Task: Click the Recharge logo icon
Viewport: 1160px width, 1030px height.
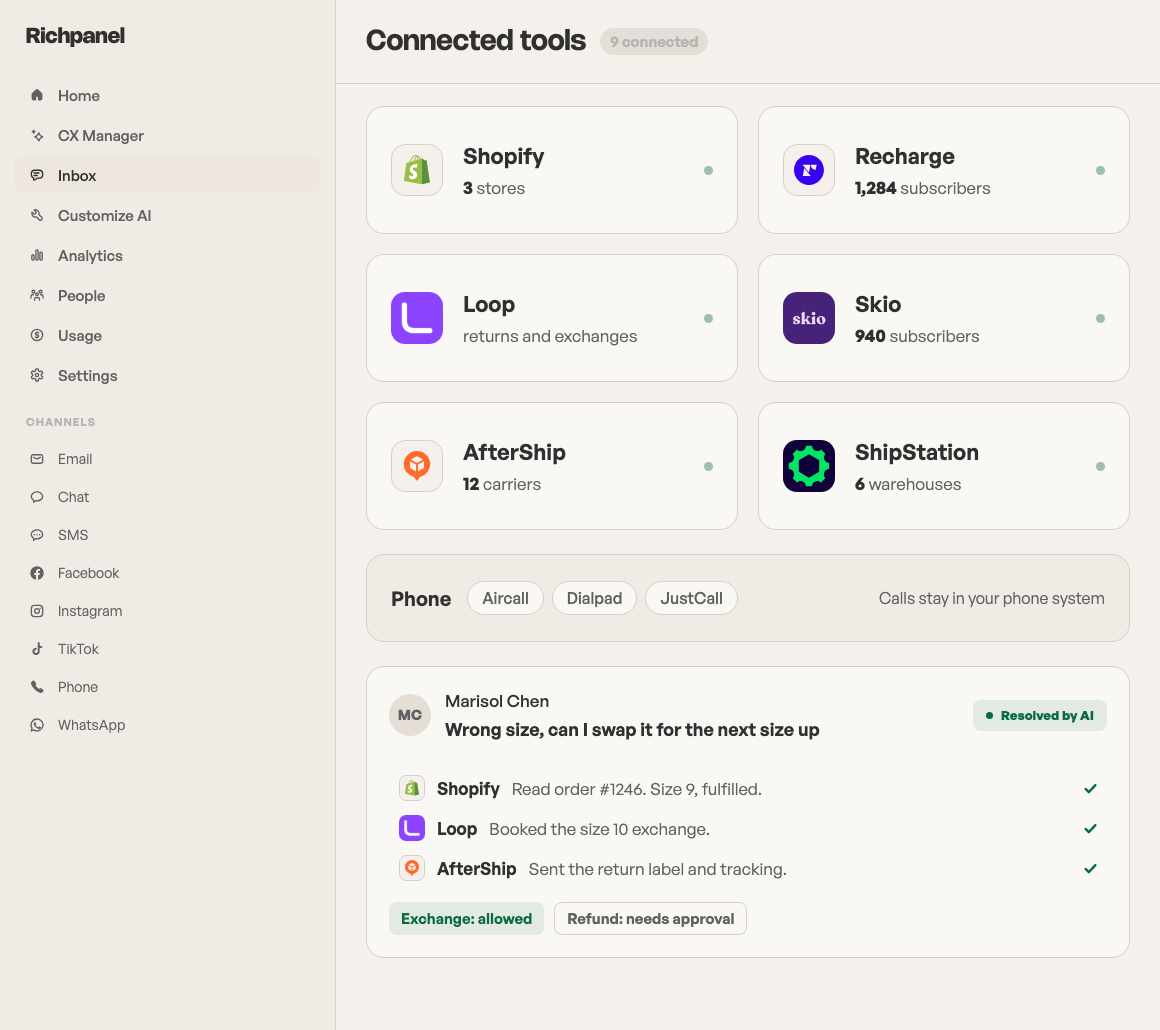Action: click(x=809, y=170)
